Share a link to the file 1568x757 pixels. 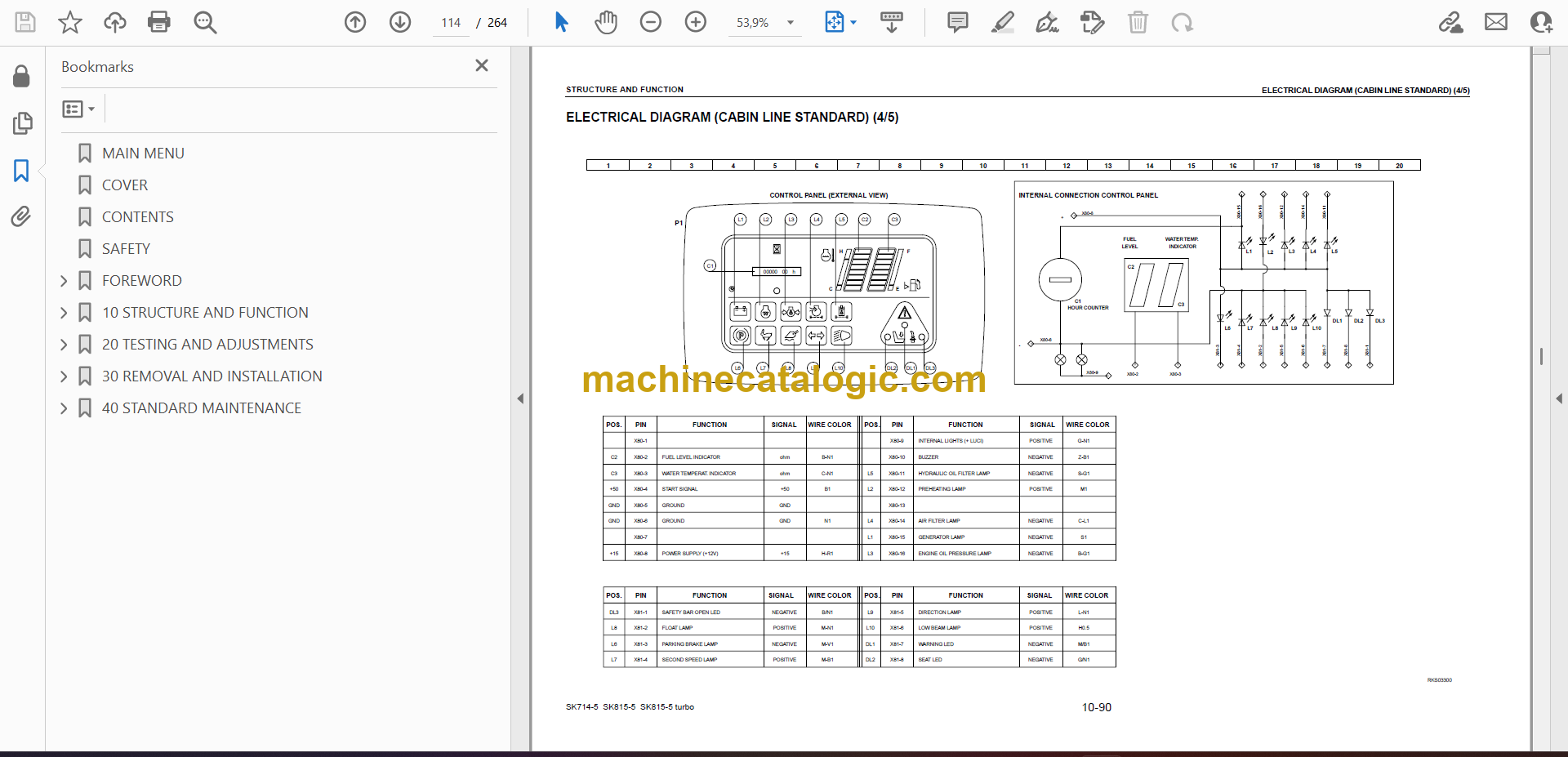(1451, 22)
